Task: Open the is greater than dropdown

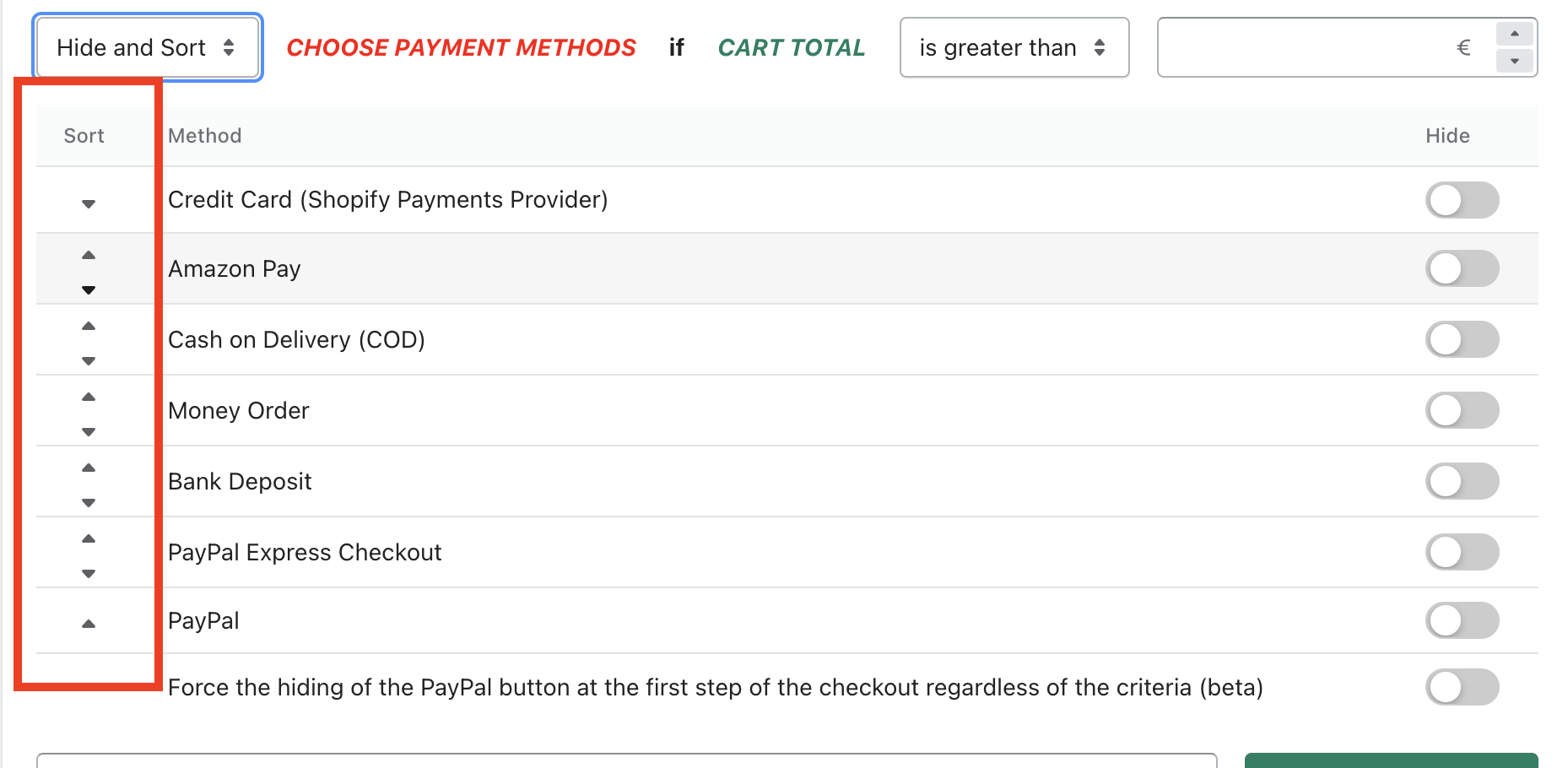Action: 1014,47
